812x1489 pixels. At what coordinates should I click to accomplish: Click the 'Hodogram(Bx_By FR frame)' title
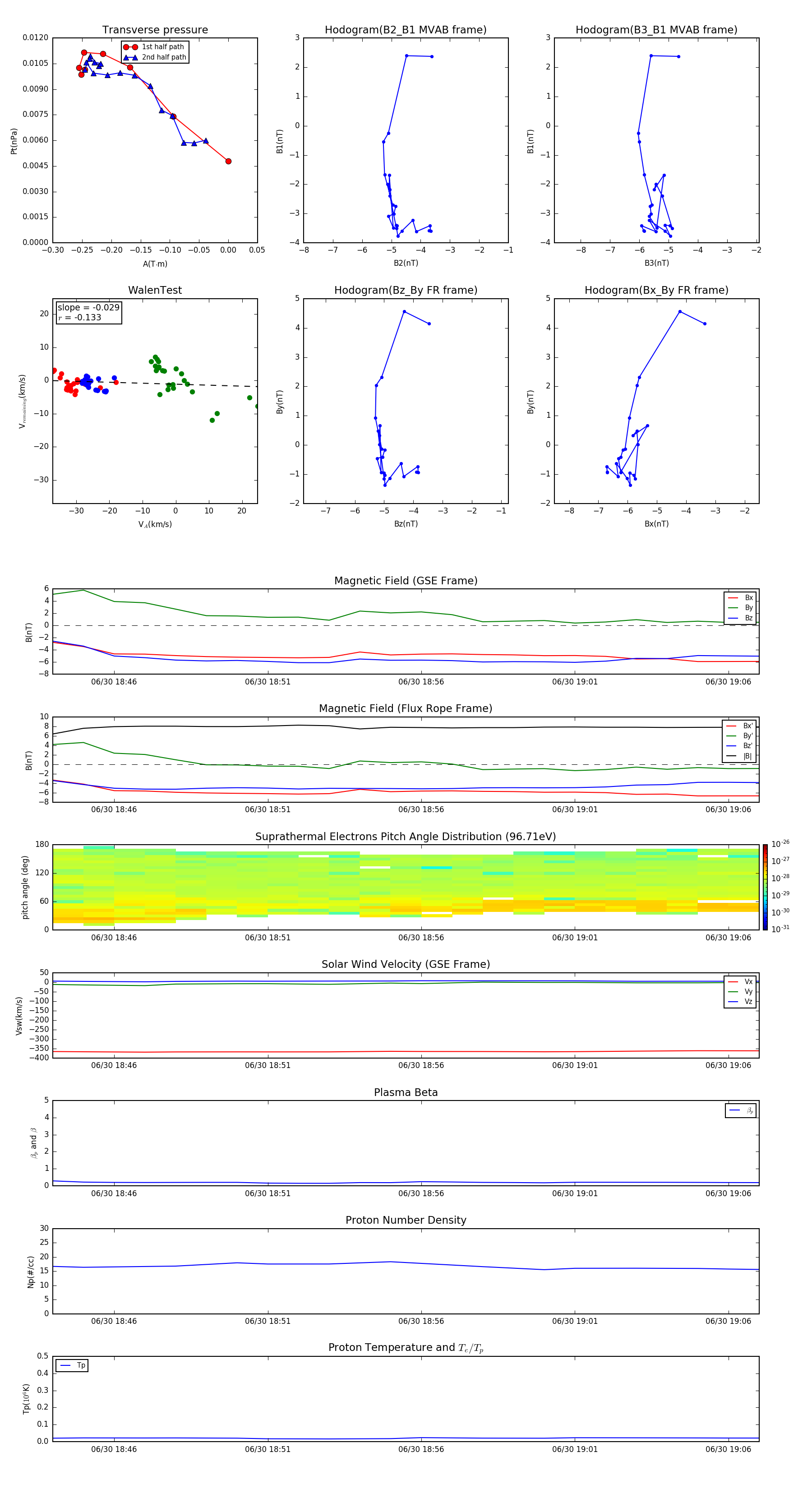[656, 290]
